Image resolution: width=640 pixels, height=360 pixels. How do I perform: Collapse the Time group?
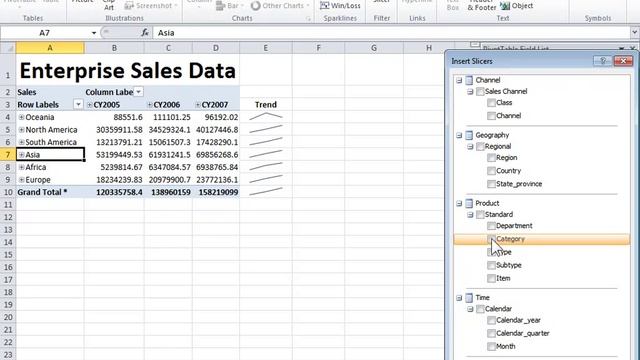coord(459,298)
